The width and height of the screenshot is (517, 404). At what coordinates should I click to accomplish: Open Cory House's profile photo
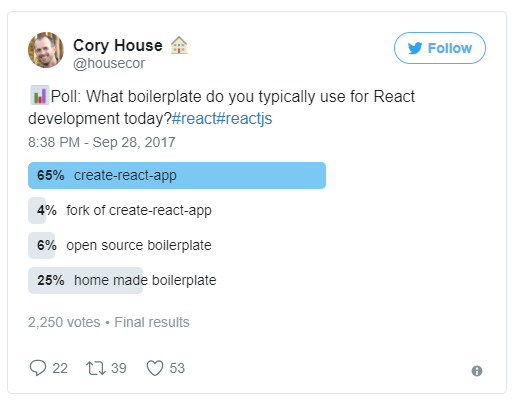46,50
